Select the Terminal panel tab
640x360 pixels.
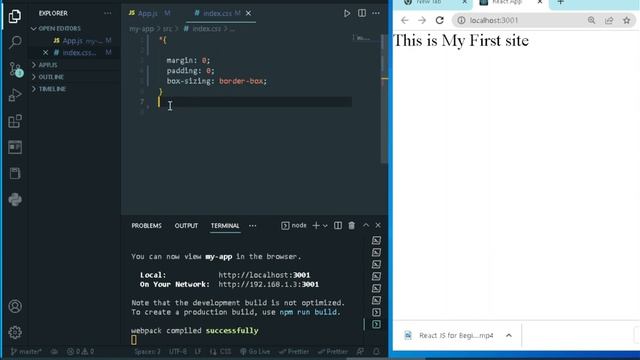[225, 226]
